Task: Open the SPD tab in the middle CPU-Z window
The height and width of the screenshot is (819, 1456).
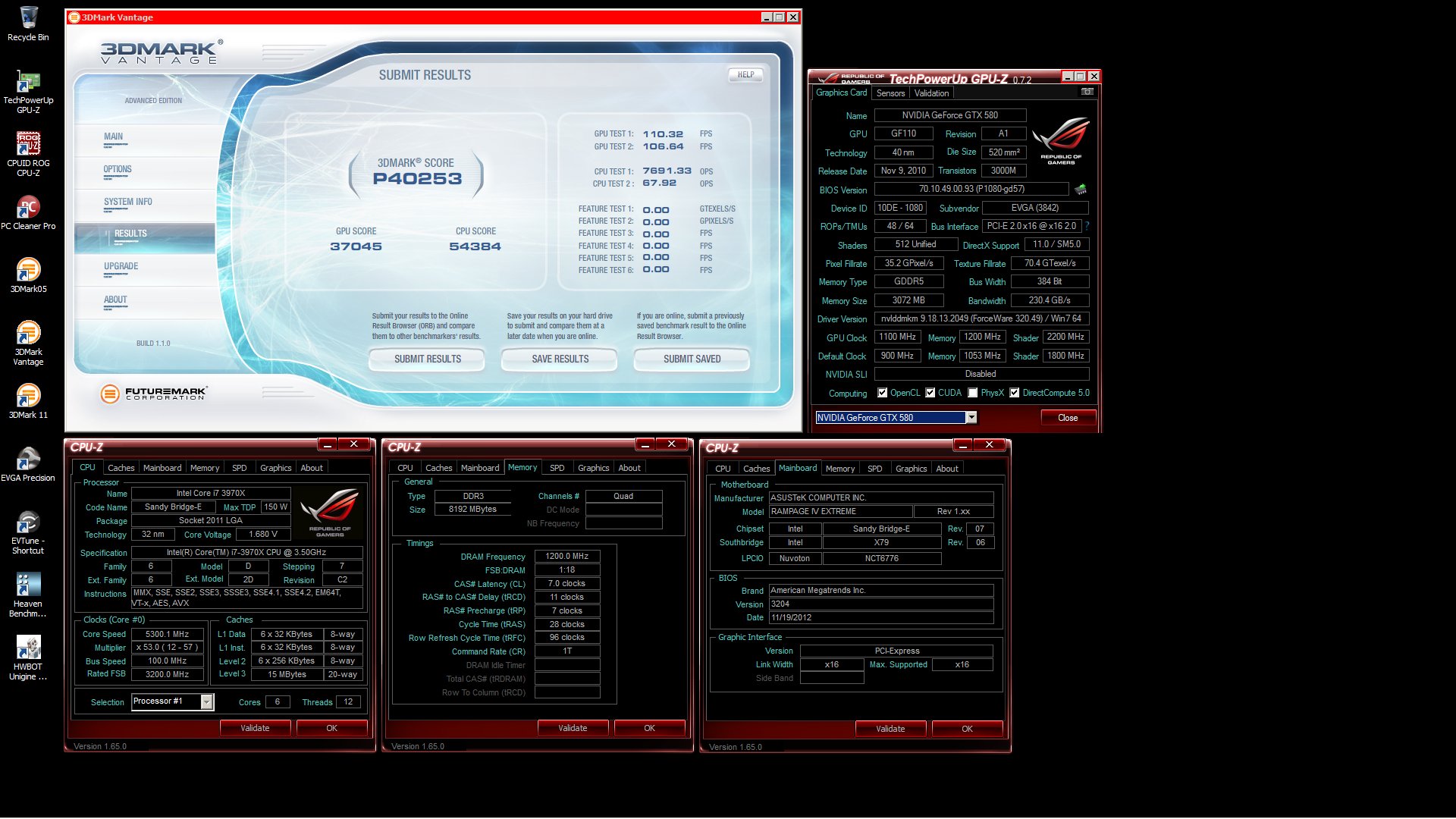Action: point(557,468)
